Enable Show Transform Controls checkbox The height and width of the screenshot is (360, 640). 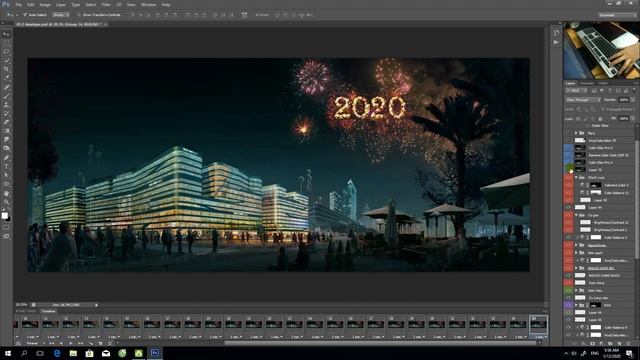point(79,15)
